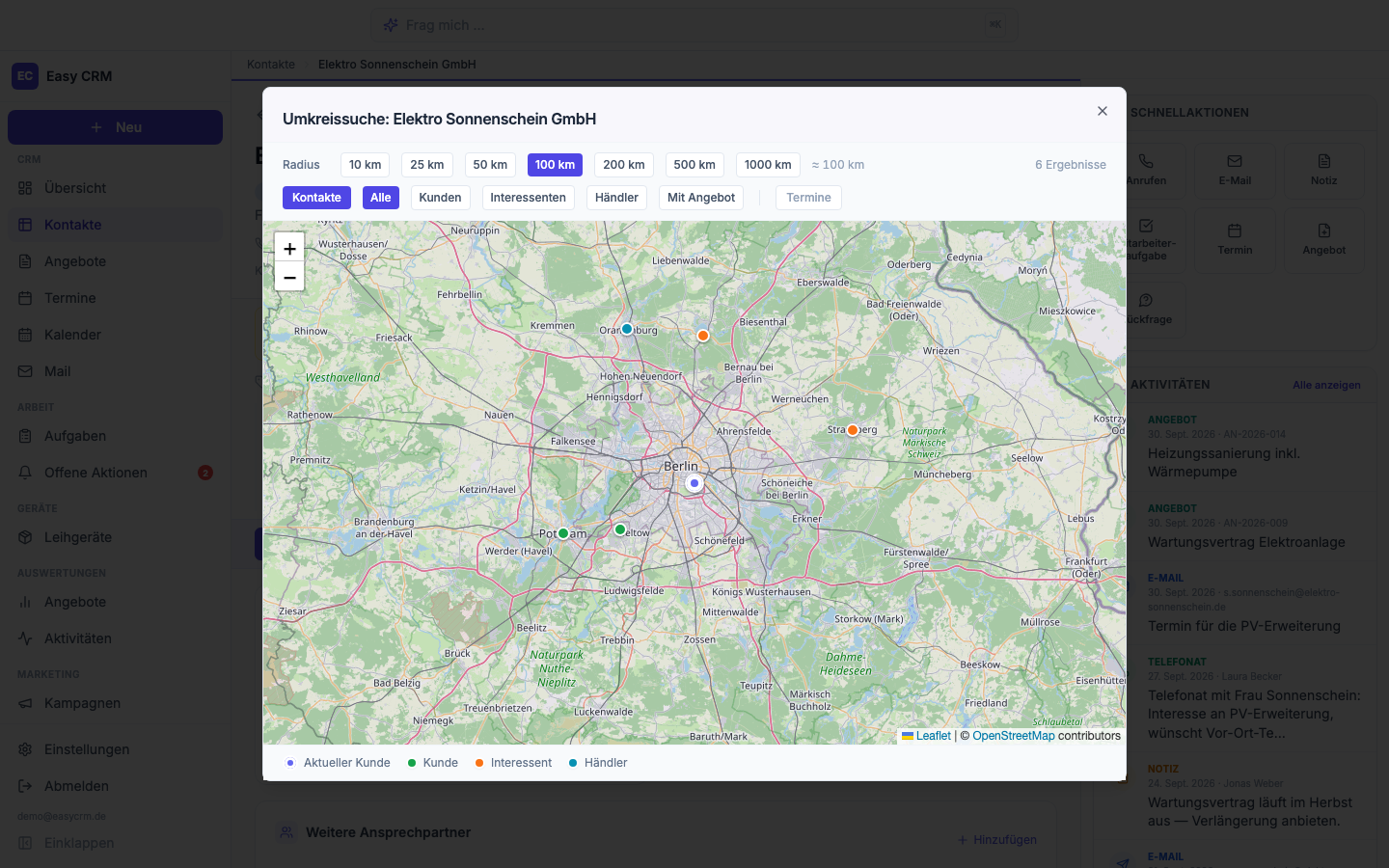Click the Angebote chart icon under Auswertungen

[x=25, y=602]
